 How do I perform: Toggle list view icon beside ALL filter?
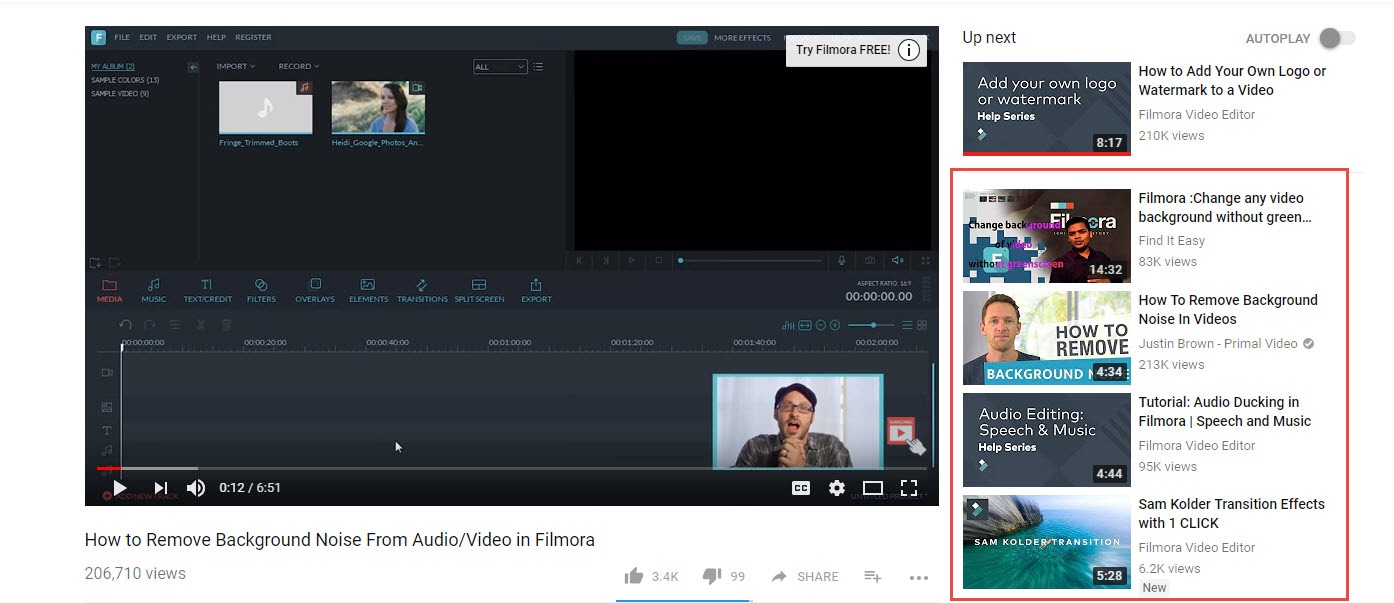pos(538,67)
